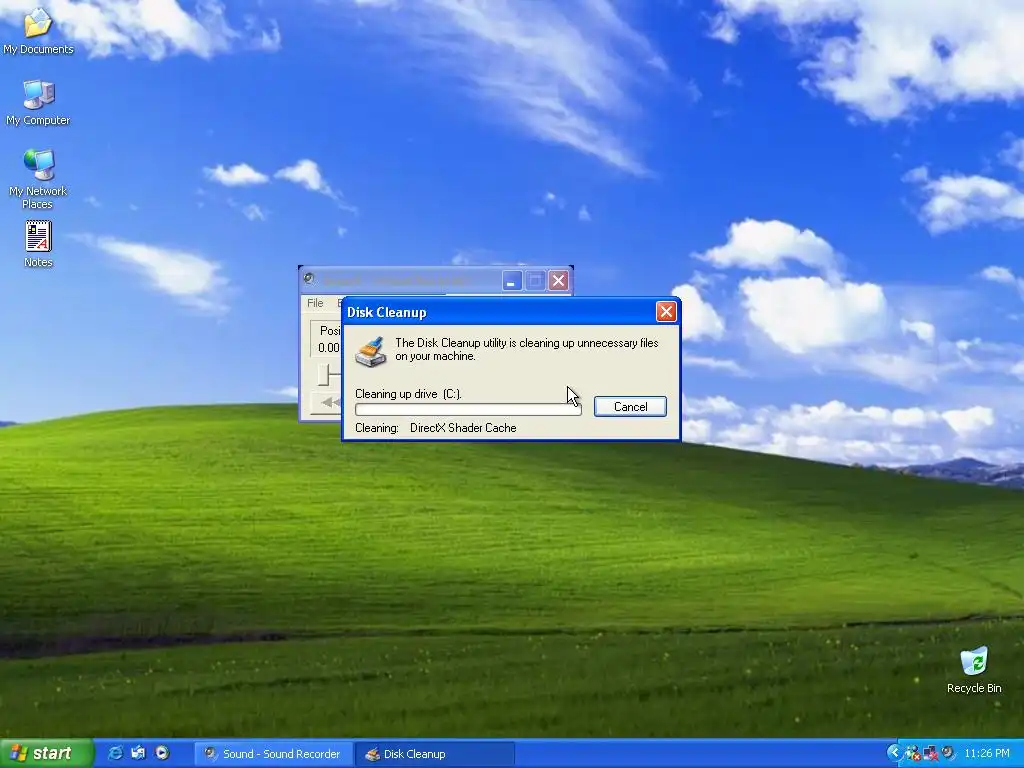This screenshot has width=1024, height=768.
Task: Switch to Sound Recorder taskbar button
Action: pyautogui.click(x=274, y=754)
